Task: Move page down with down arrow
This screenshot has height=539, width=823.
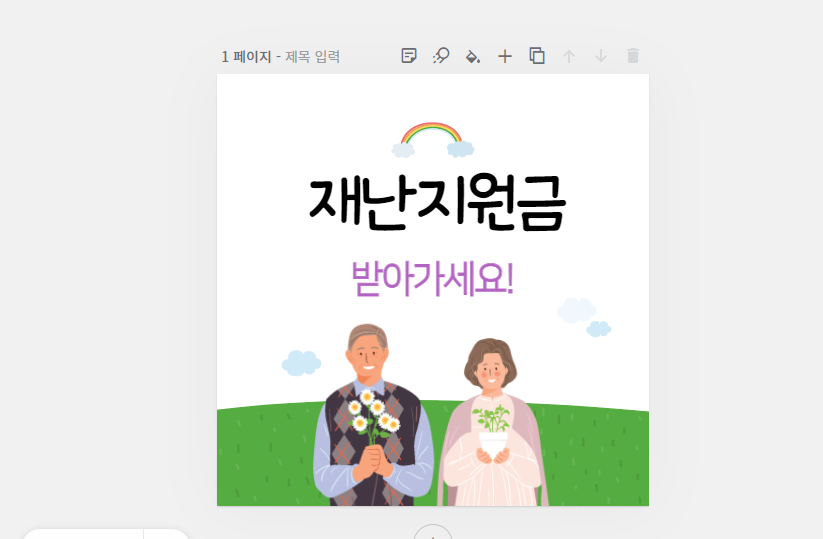Action: (x=601, y=56)
